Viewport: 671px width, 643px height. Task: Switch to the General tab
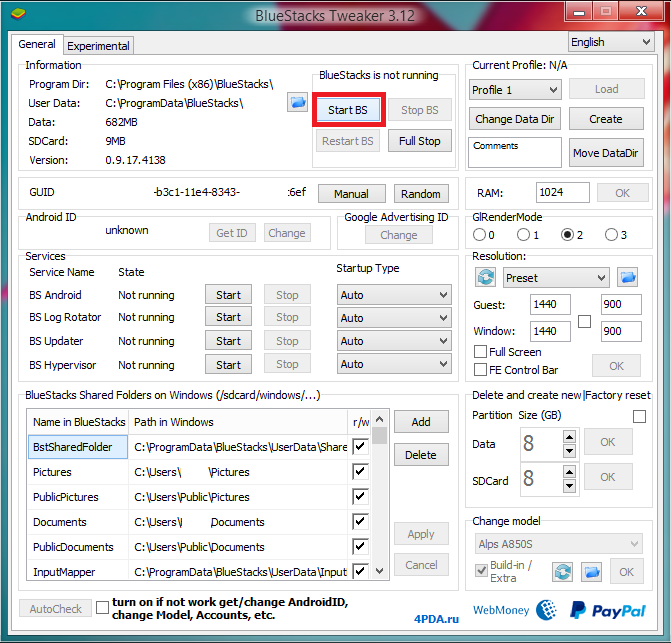tap(37, 44)
